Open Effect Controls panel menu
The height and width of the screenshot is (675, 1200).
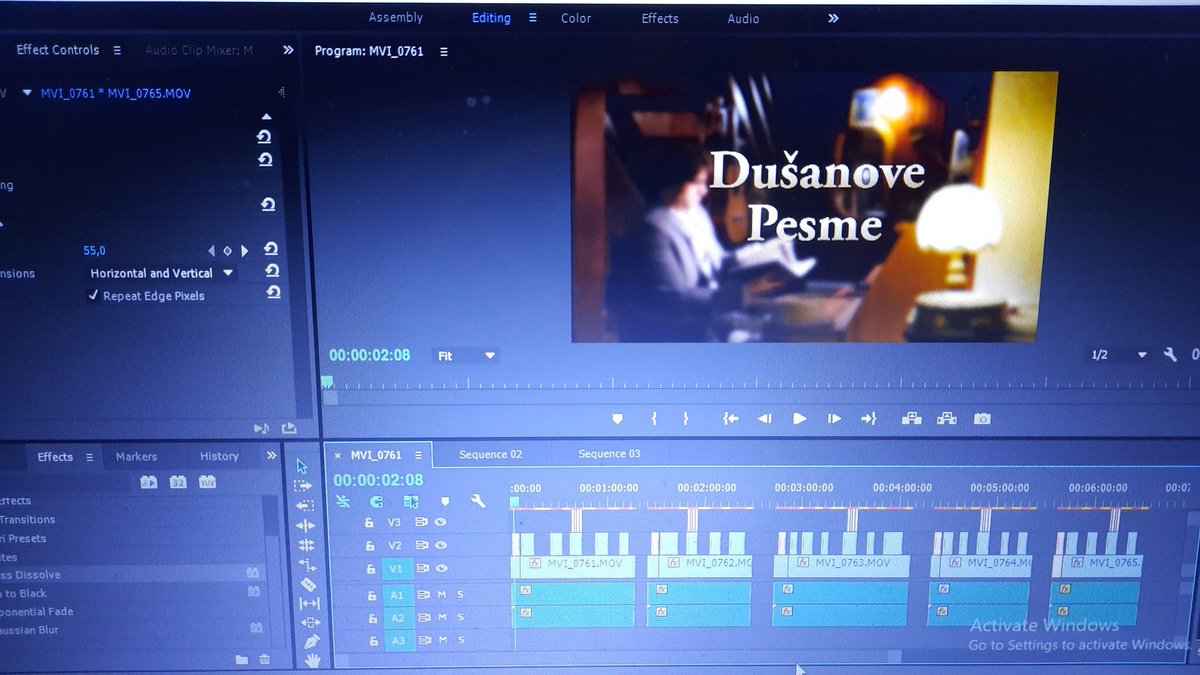pos(117,50)
